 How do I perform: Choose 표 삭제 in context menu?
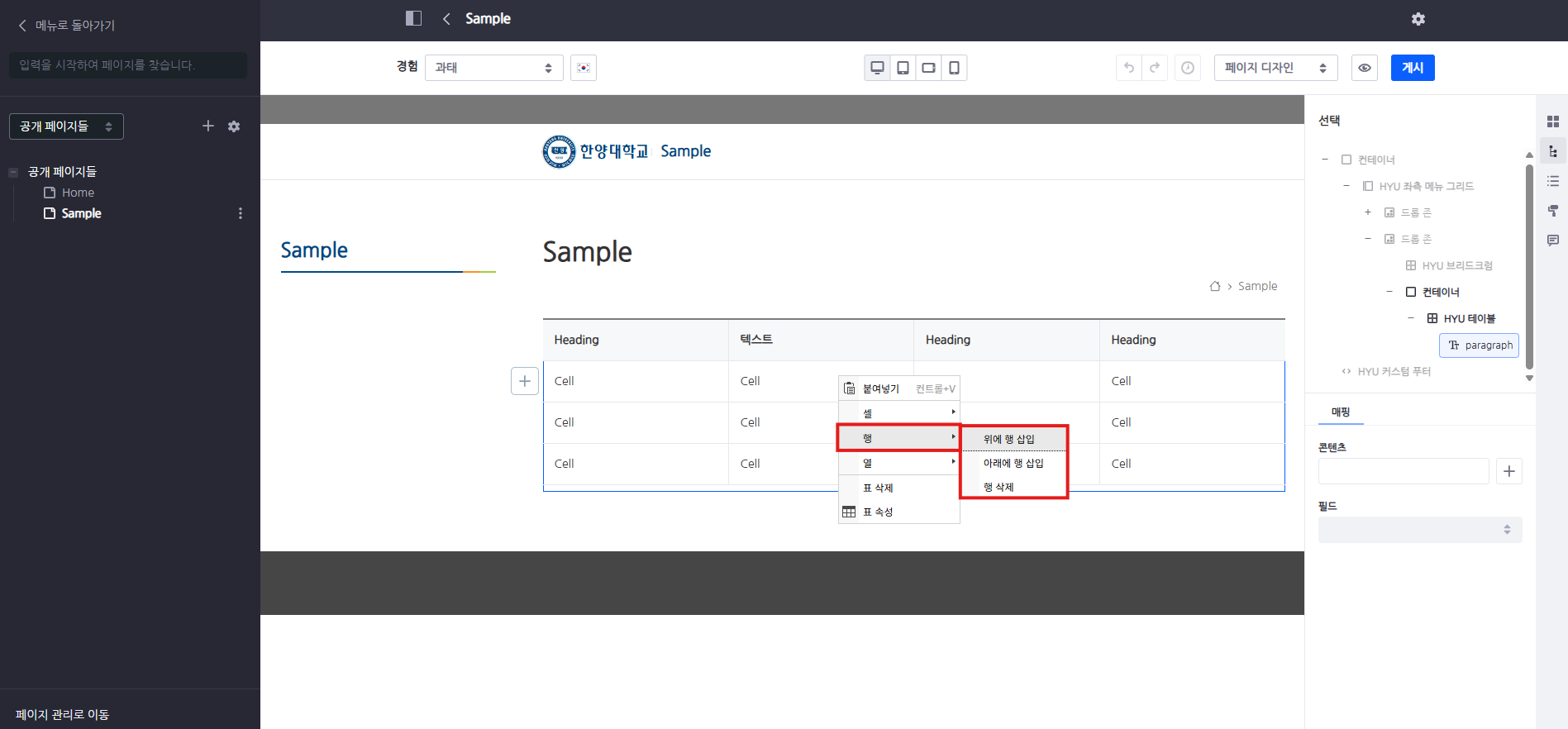click(x=878, y=488)
